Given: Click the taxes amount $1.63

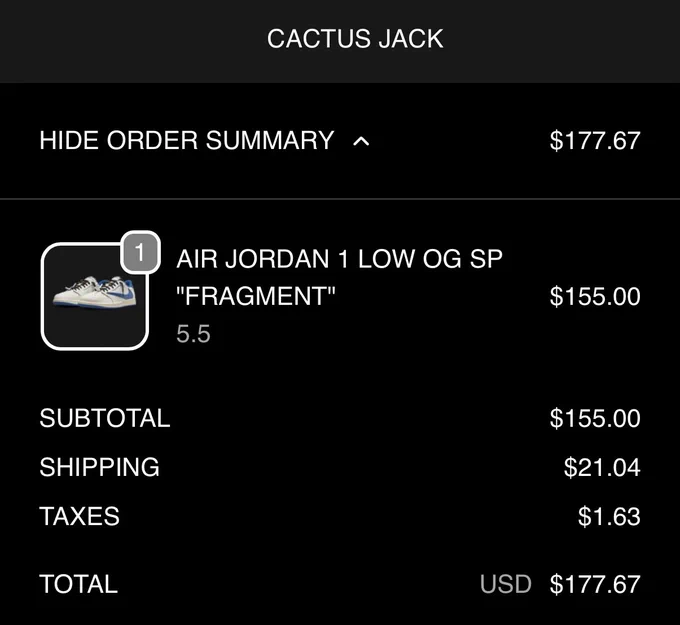Looking at the screenshot, I should pos(609,517).
